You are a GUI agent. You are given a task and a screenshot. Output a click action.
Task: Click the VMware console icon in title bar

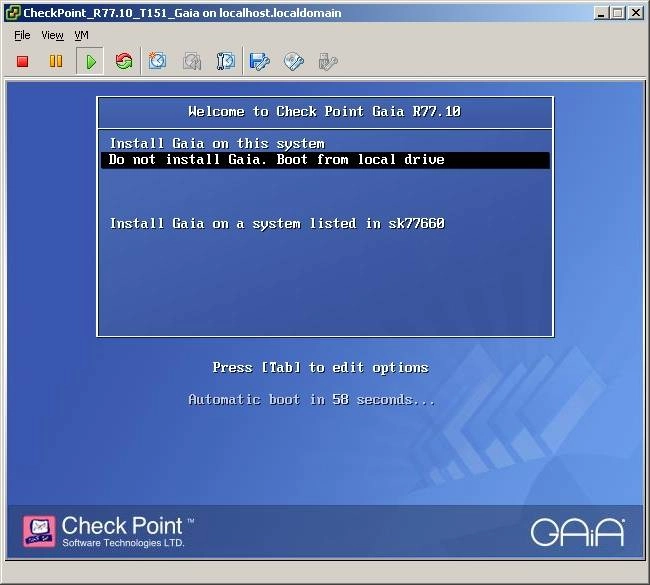click(13, 13)
